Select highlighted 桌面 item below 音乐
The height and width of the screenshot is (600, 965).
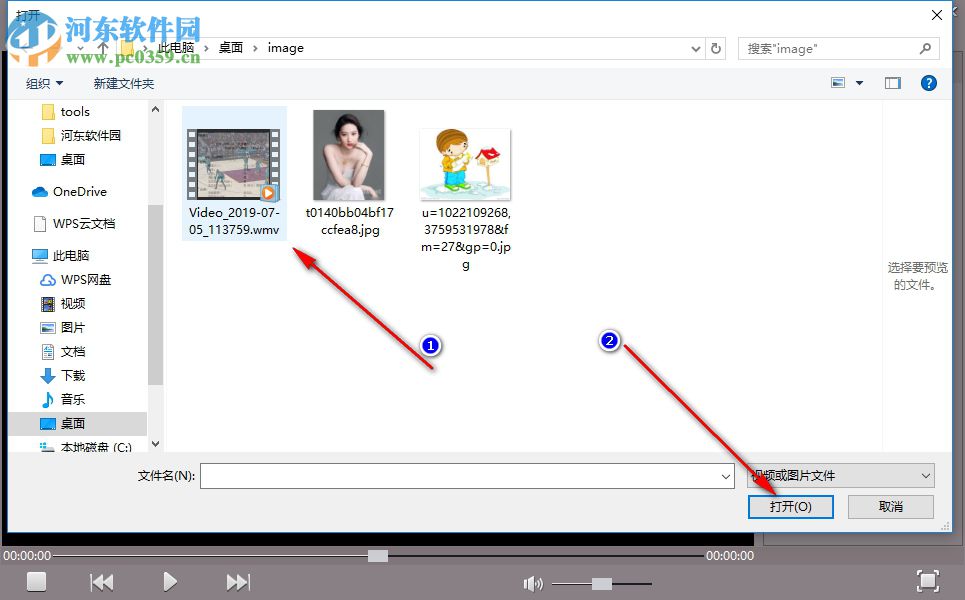(x=78, y=423)
